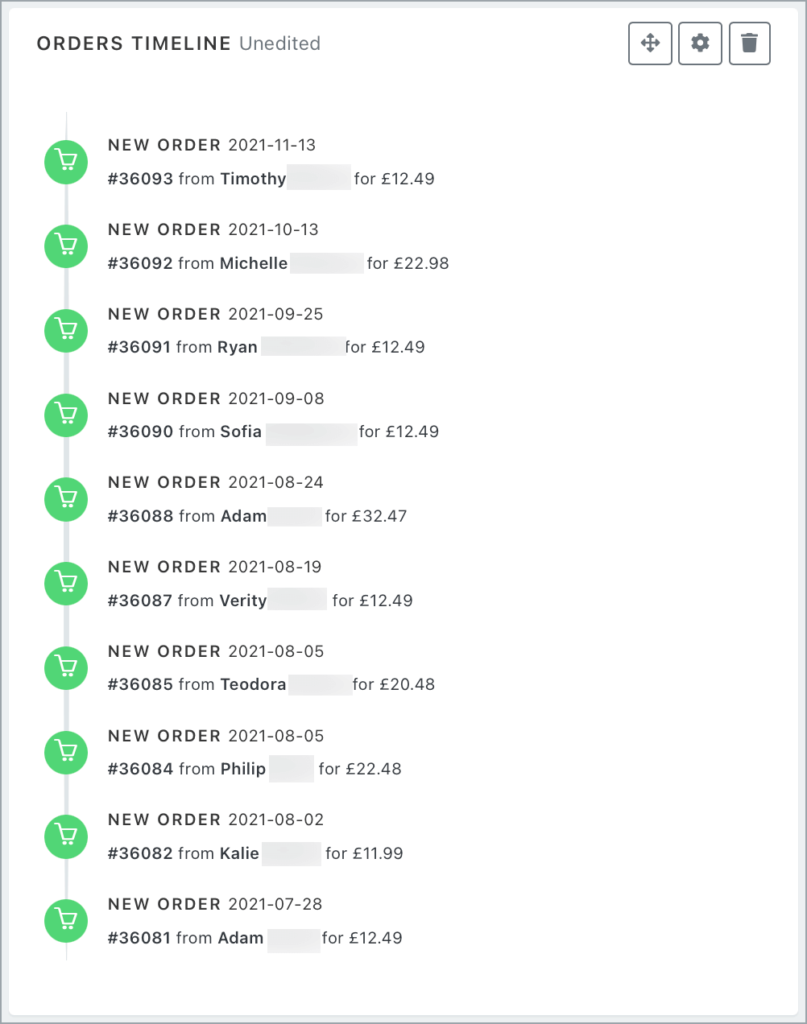807x1024 pixels.
Task: Select cart icon next to order #36091
Action: (67, 330)
